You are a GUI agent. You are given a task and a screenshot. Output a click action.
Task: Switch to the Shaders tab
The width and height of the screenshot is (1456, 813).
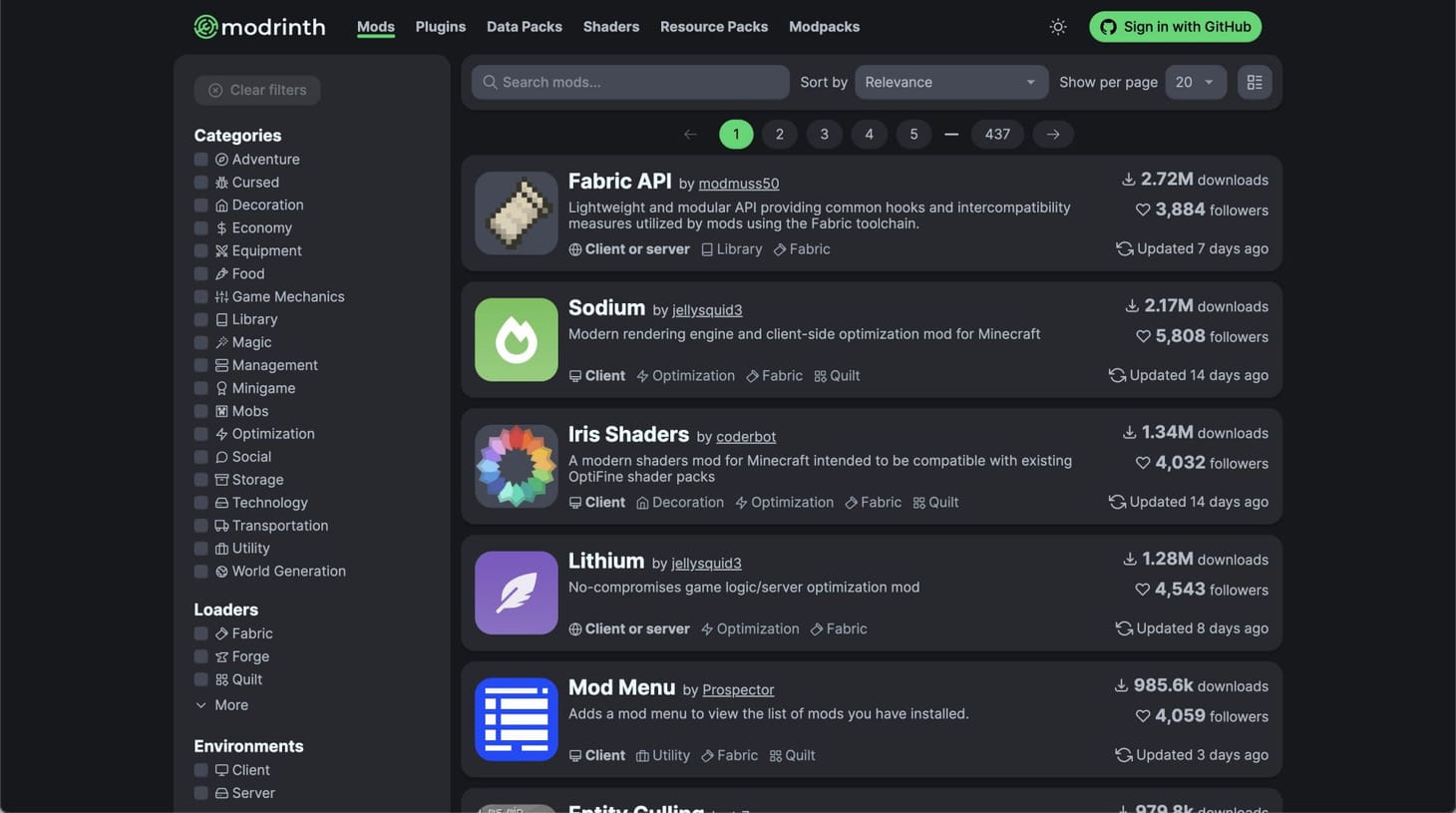point(610,27)
